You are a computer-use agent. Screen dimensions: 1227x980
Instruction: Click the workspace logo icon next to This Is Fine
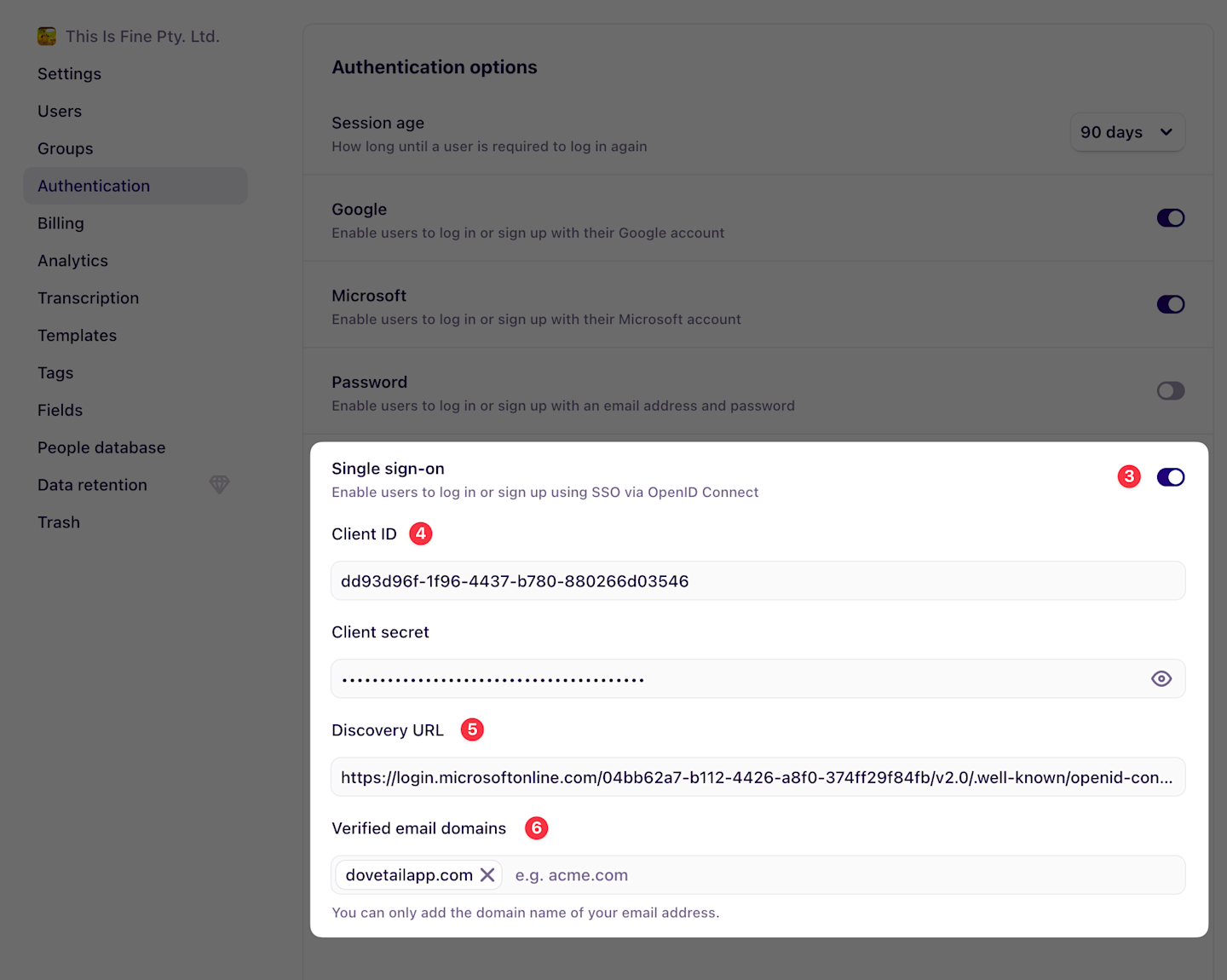47,36
